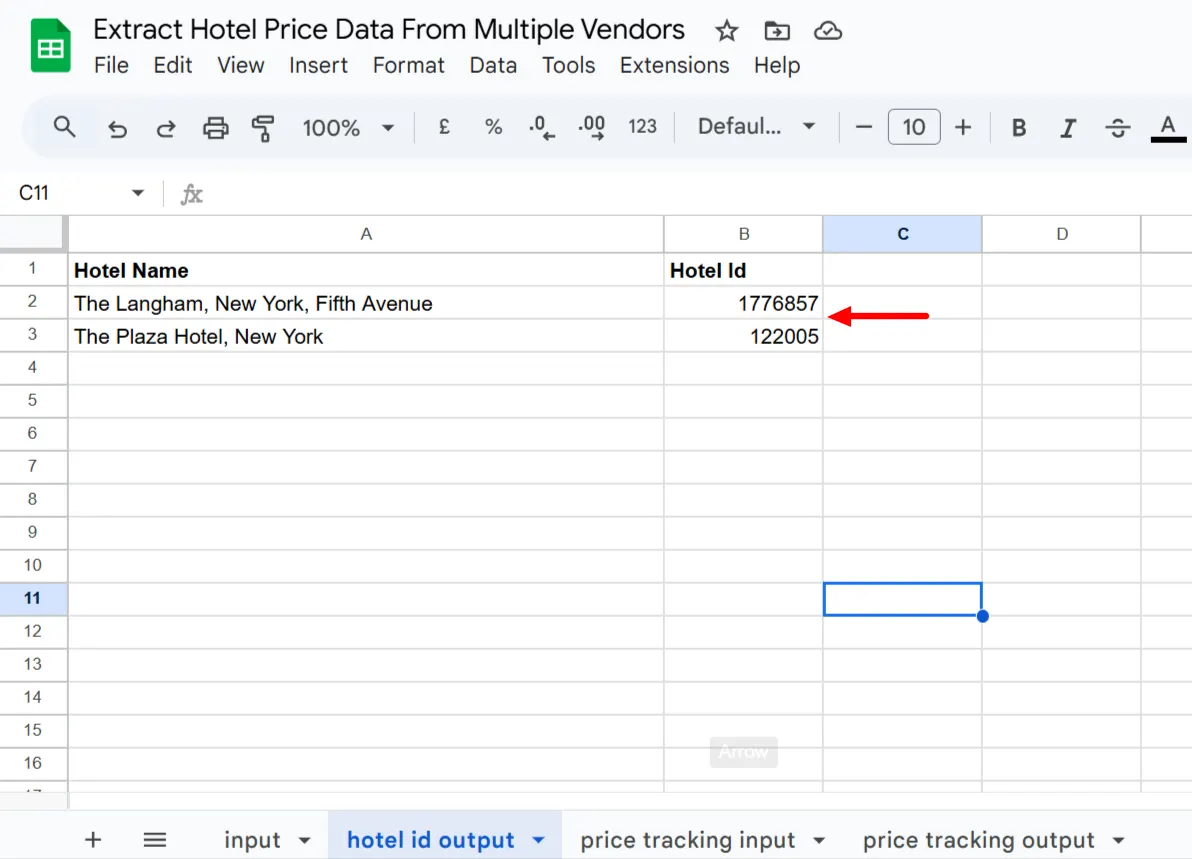
Task: Open the Data menu
Action: [493, 65]
